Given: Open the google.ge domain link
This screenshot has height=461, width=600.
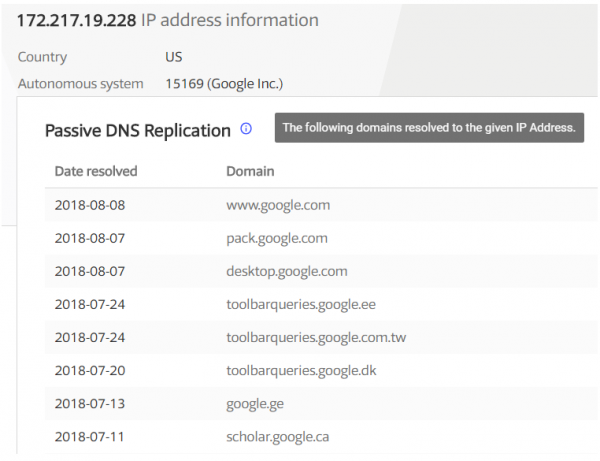Looking at the screenshot, I should [x=255, y=404].
